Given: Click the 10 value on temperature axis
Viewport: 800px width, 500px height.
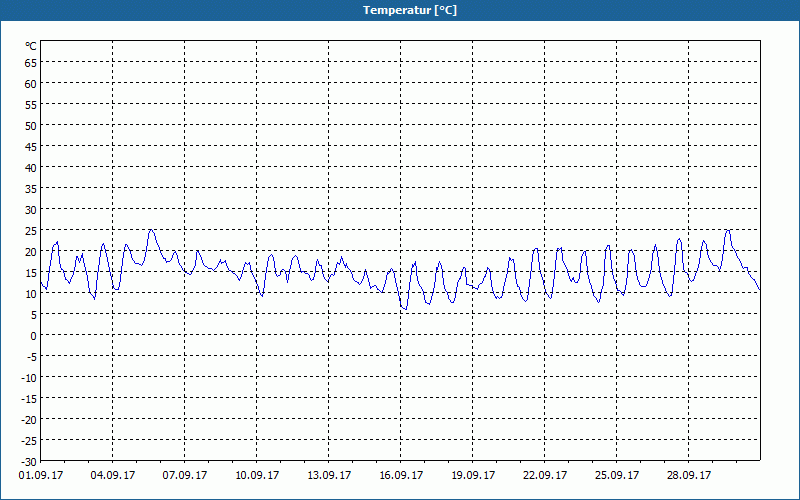Looking at the screenshot, I should (31, 293).
